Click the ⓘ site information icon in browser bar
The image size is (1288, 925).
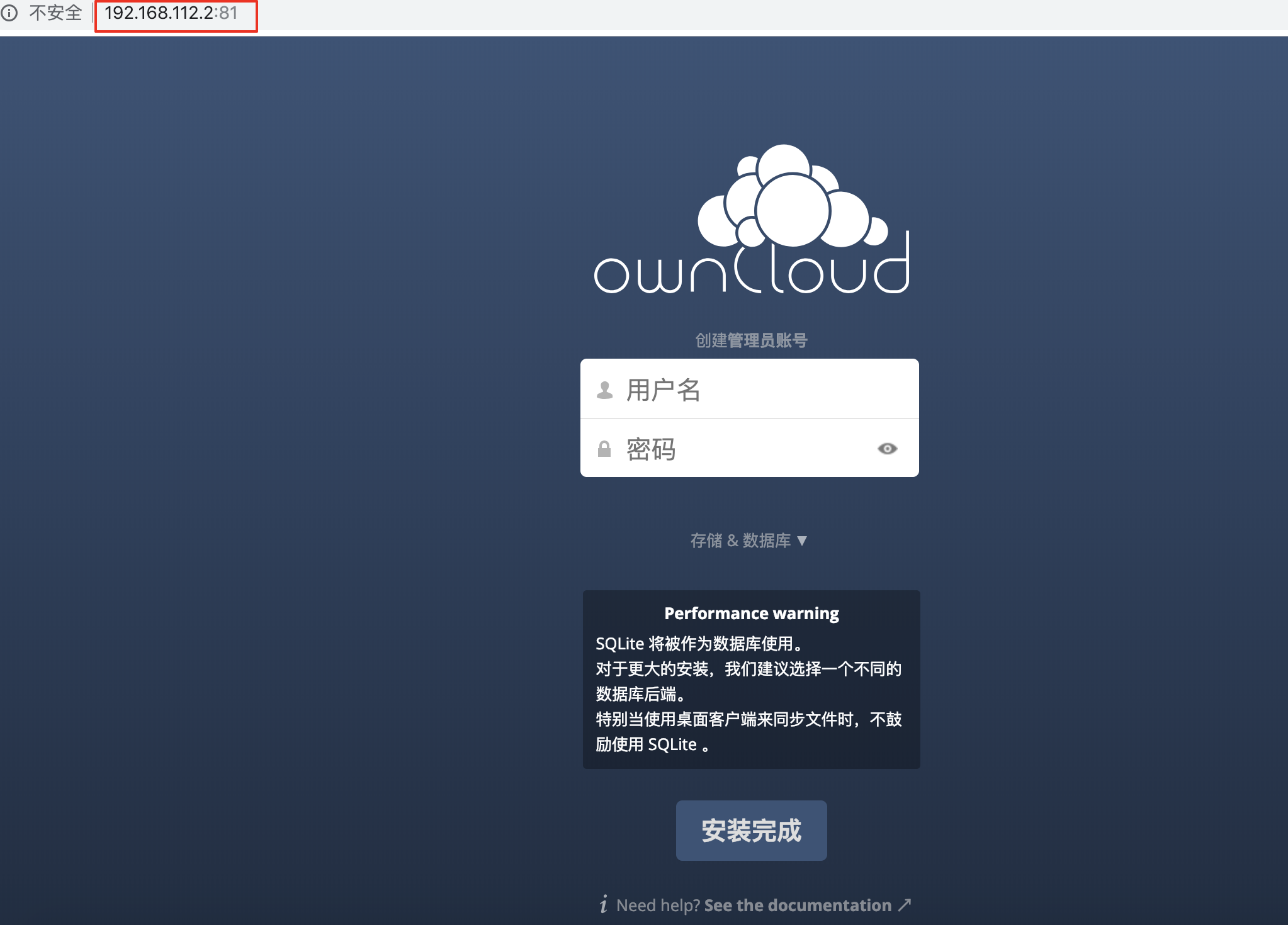(11, 13)
